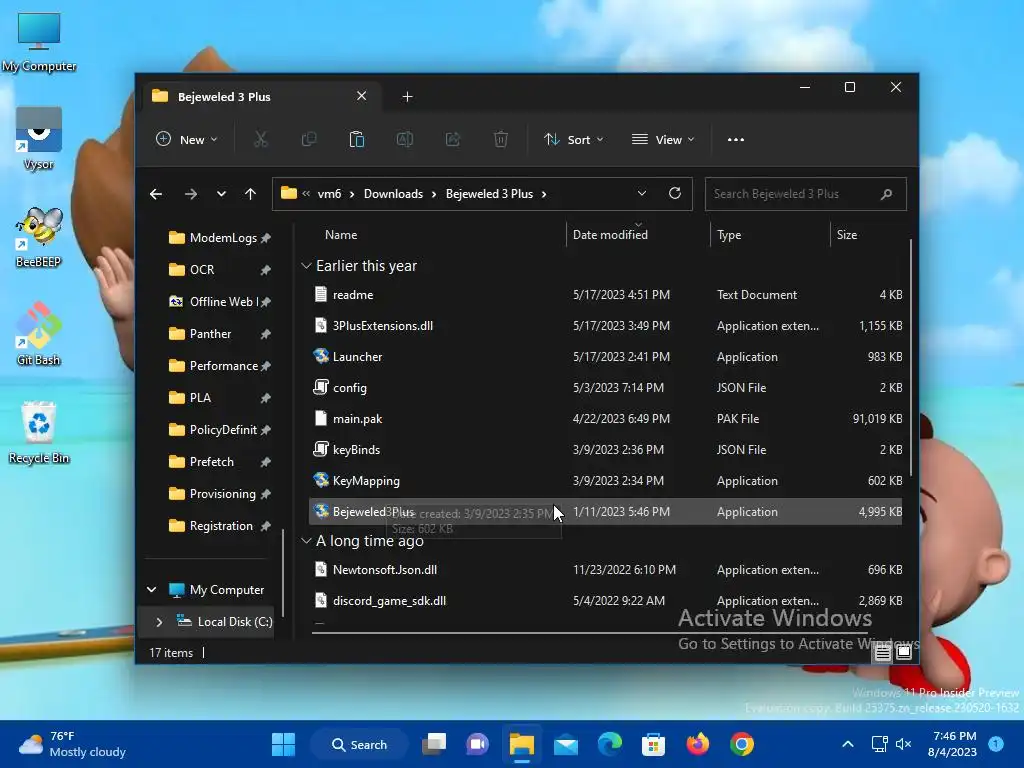Viewport: 1024px width, 768px height.
Task: Open the Vysor desktop shortcut
Action: [39, 138]
